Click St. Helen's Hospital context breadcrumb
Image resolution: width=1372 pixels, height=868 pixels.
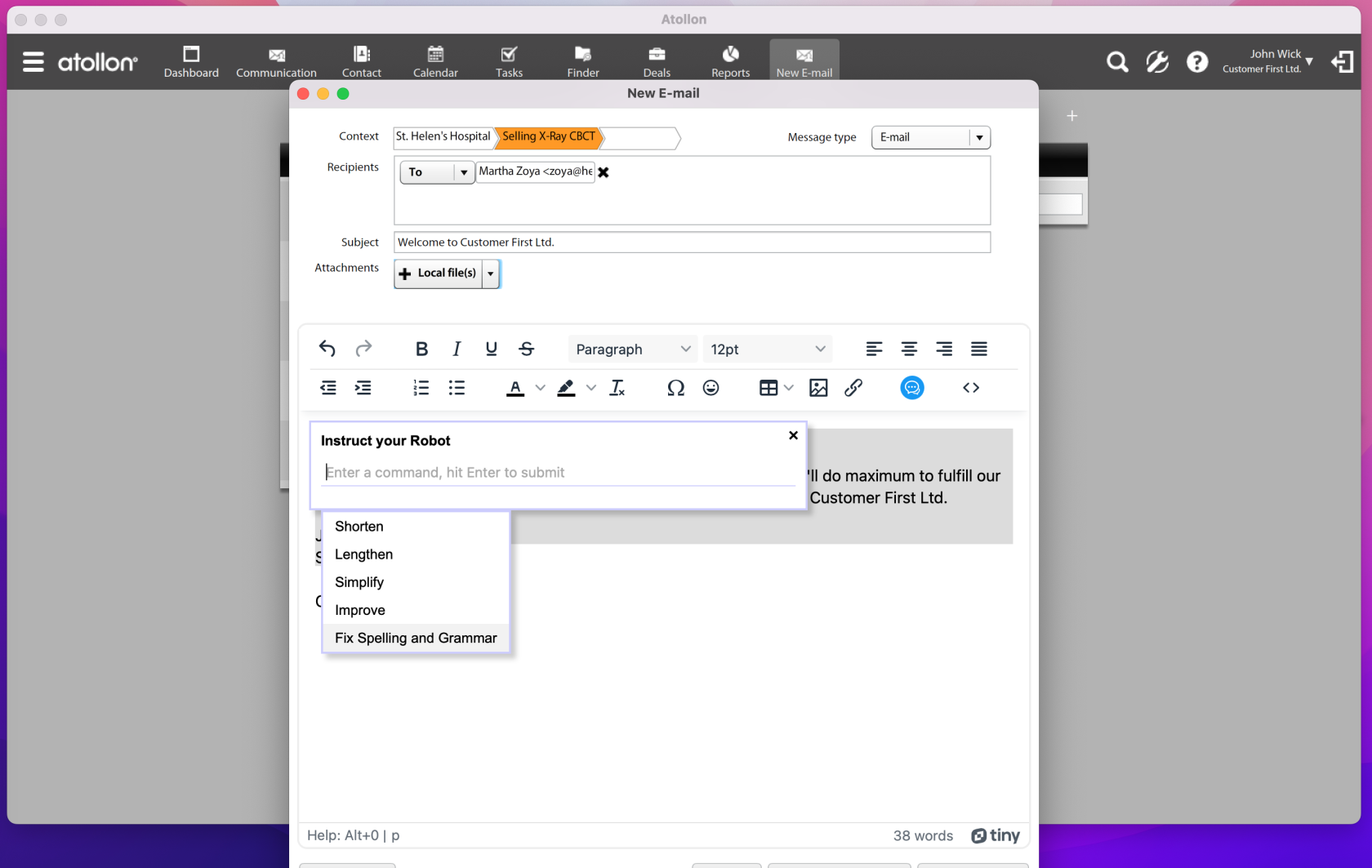click(x=443, y=136)
